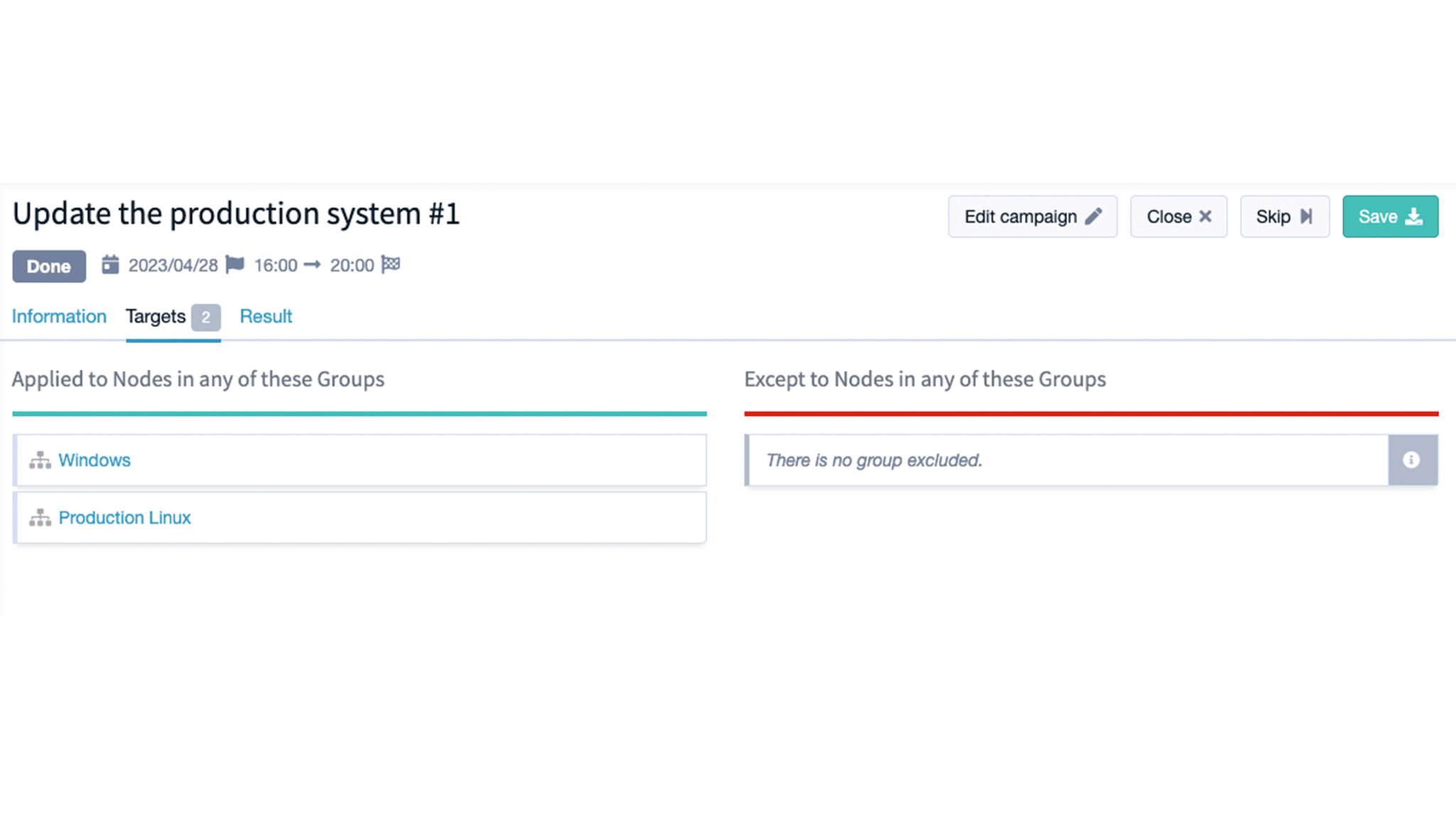Image resolution: width=1456 pixels, height=819 pixels.
Task: Click the save download icon
Action: [x=1414, y=216]
